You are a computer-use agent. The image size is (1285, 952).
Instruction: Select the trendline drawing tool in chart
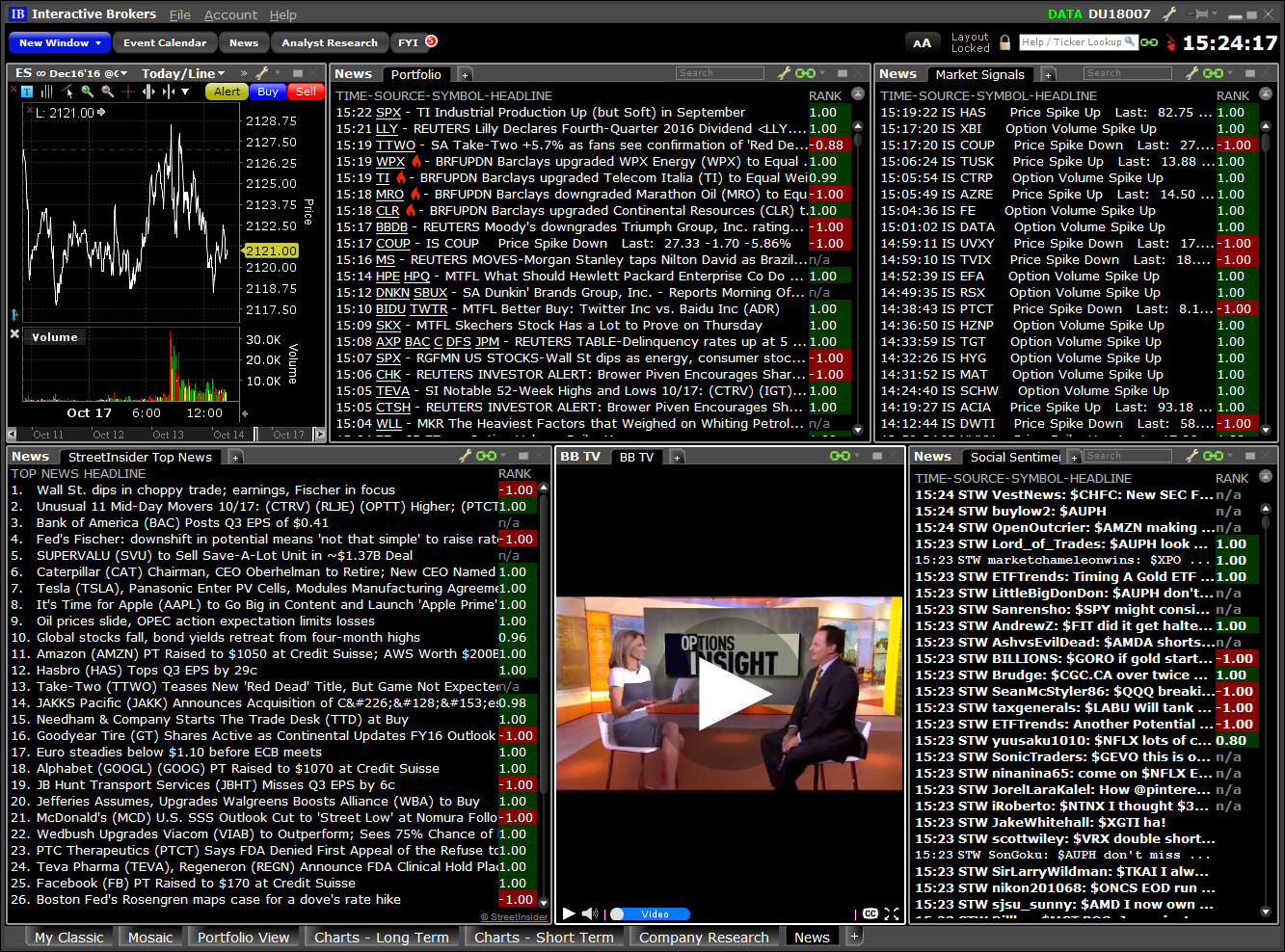coord(67,92)
